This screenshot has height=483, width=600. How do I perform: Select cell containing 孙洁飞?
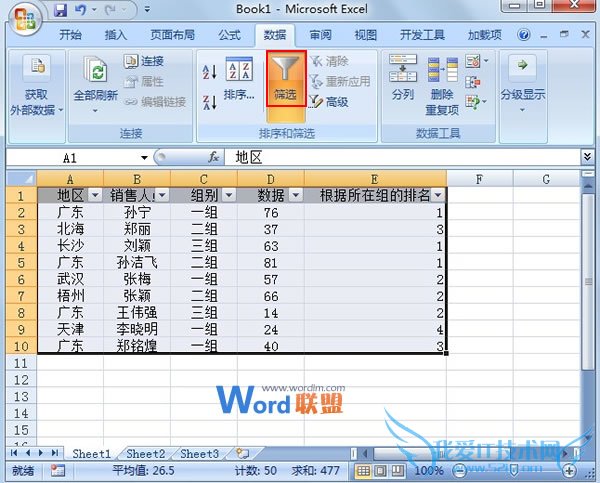pyautogui.click(x=137, y=263)
